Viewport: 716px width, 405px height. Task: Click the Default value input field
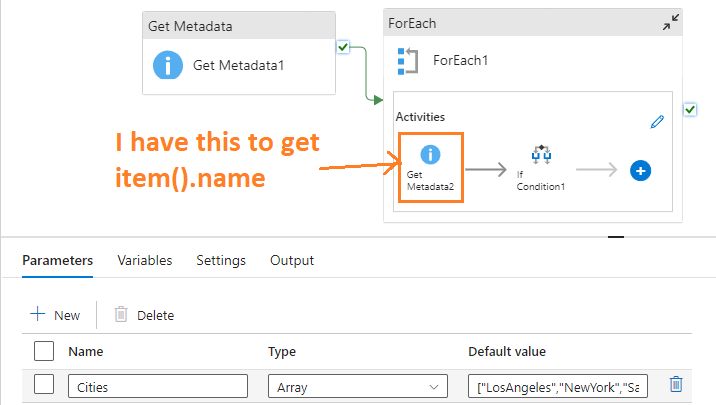point(558,385)
